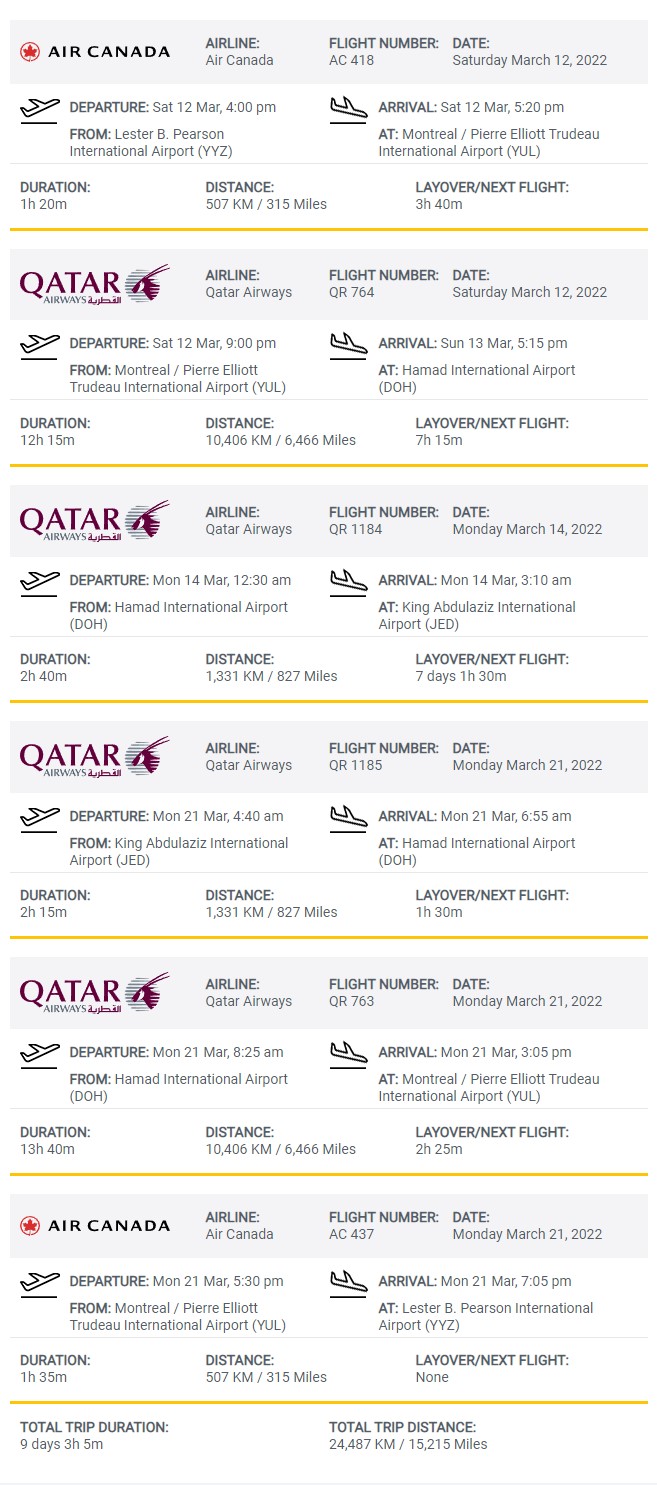The height and width of the screenshot is (1485, 657).
Task: Click the departure plane icon for QR 763
Action: point(40,1054)
